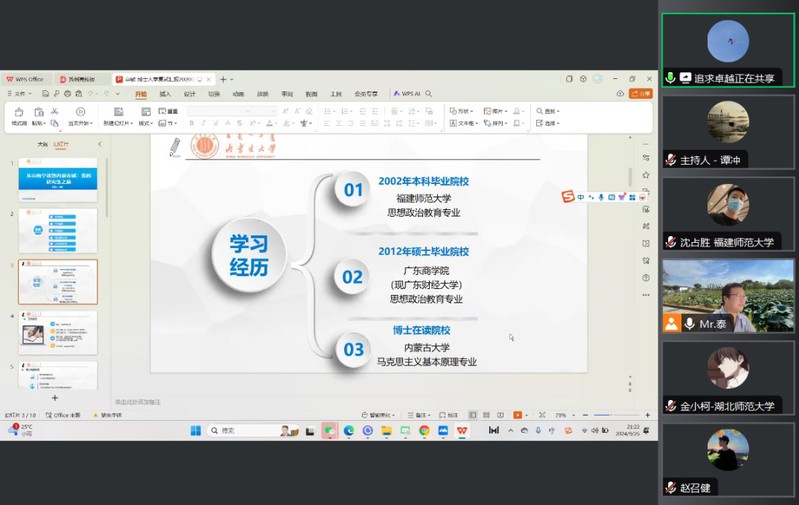This screenshot has width=799, height=505.
Task: Switch to the Design (设计) ribbon tab
Action: (x=190, y=94)
